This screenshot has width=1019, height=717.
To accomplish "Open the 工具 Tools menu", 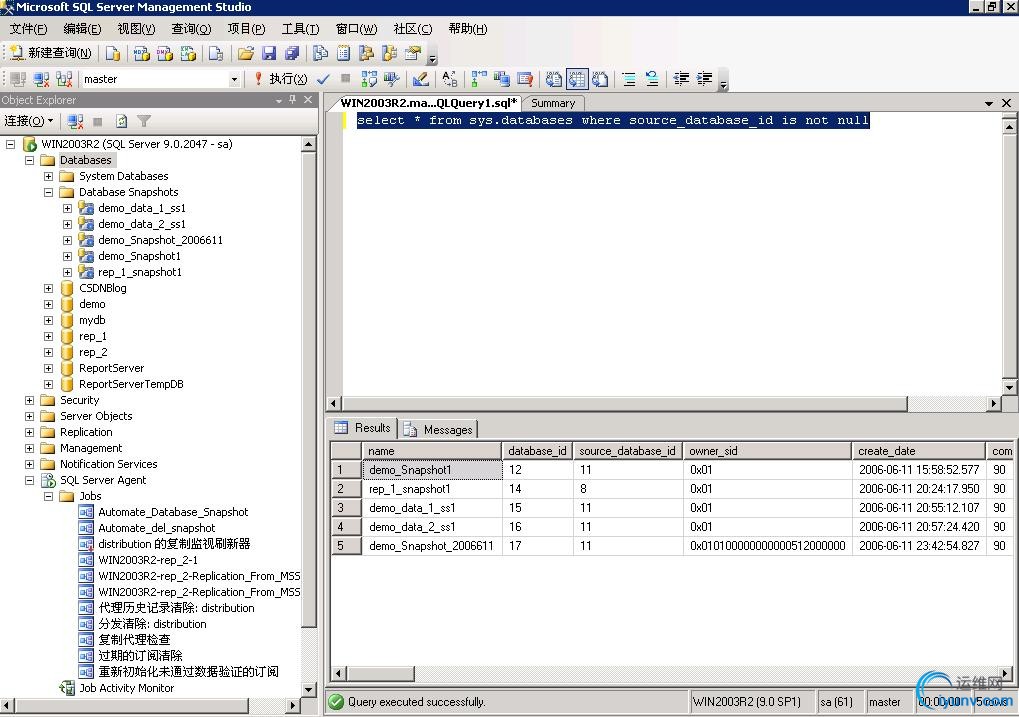I will [x=300, y=29].
